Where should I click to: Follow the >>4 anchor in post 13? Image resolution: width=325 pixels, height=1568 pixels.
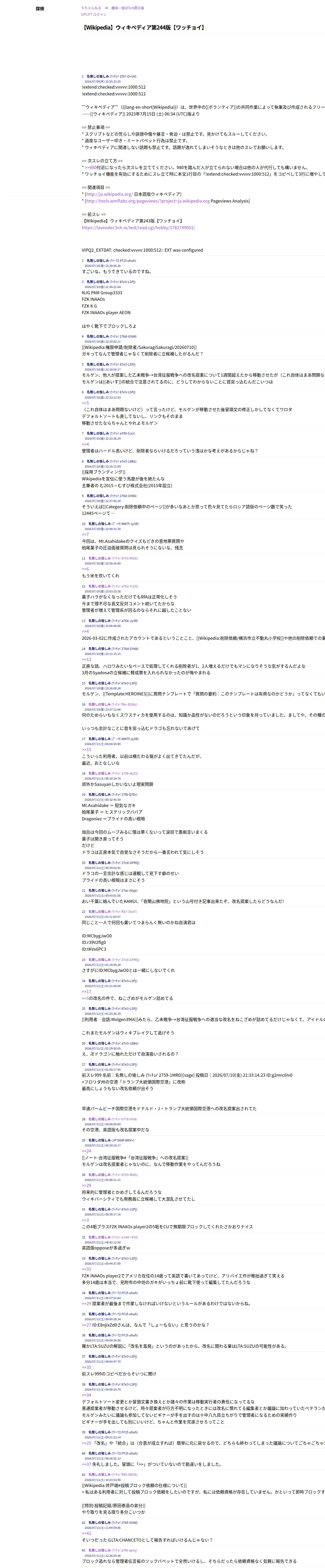pyautogui.click(x=85, y=631)
